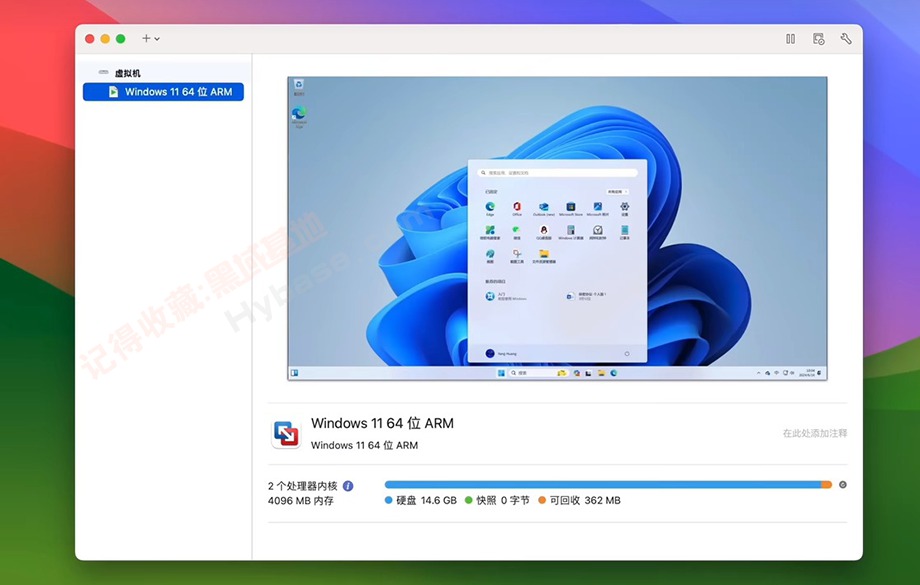
Task: Click the Recycle Bin icon on the guest desktop
Action: coord(299,87)
